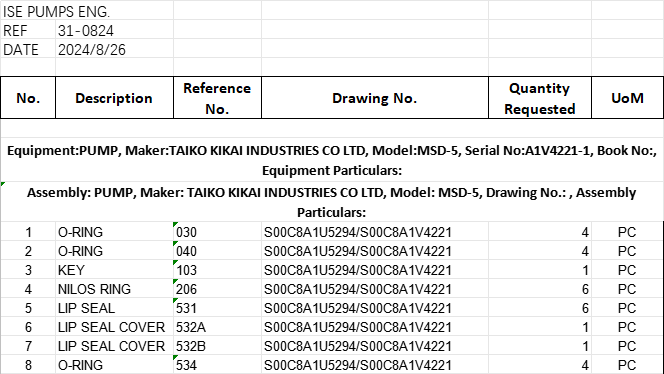Image resolution: width=664 pixels, height=374 pixels.
Task: Click the reference value '31-0824'
Action: (x=86, y=31)
